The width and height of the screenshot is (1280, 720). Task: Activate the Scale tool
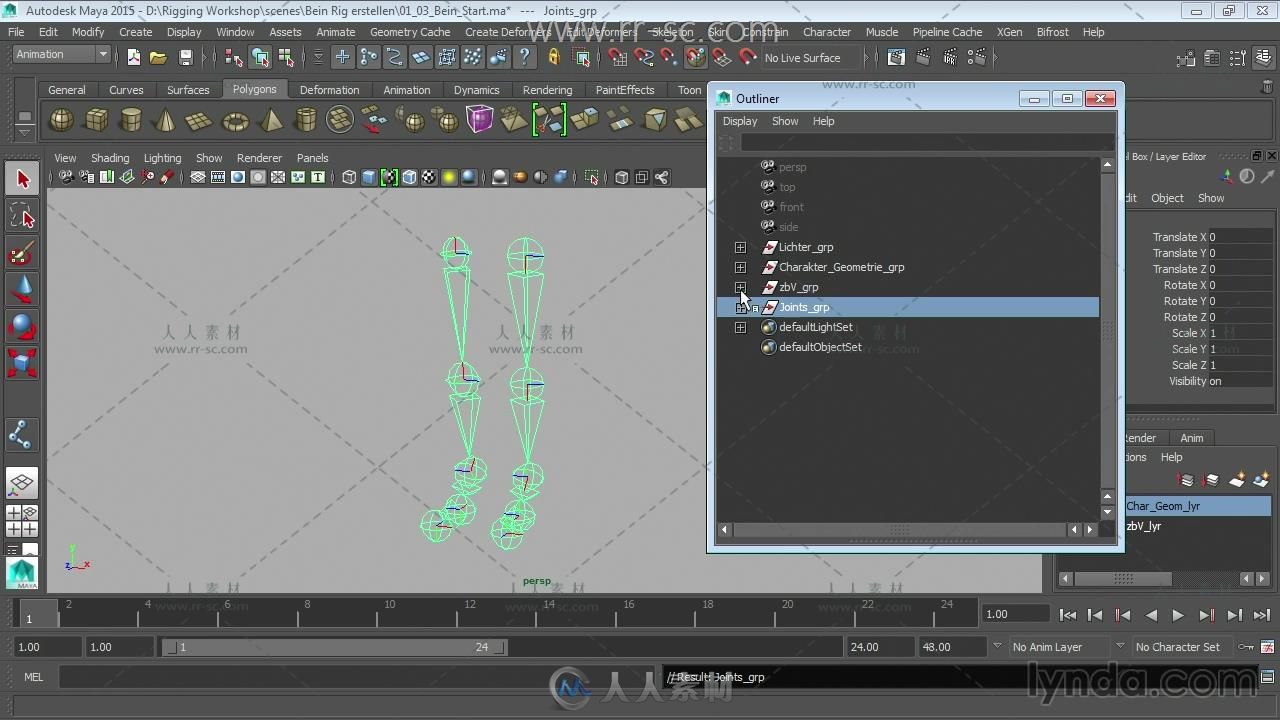[x=22, y=363]
